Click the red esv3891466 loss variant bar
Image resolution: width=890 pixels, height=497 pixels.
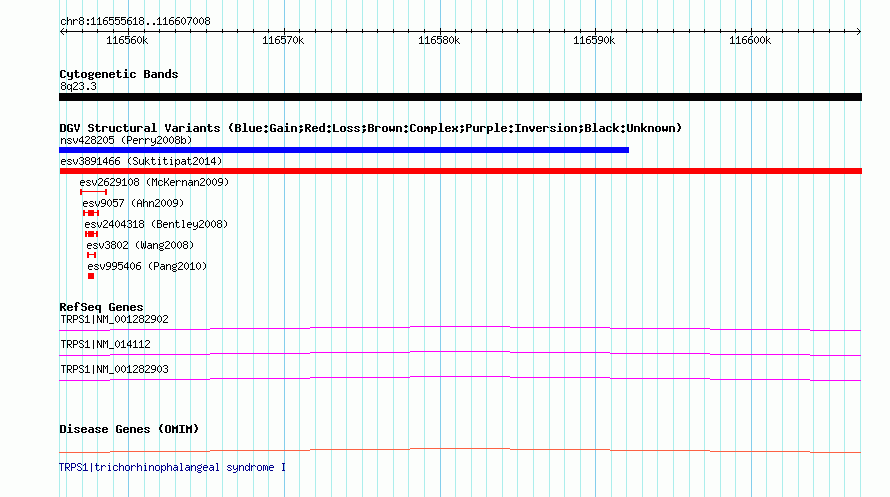[460, 171]
